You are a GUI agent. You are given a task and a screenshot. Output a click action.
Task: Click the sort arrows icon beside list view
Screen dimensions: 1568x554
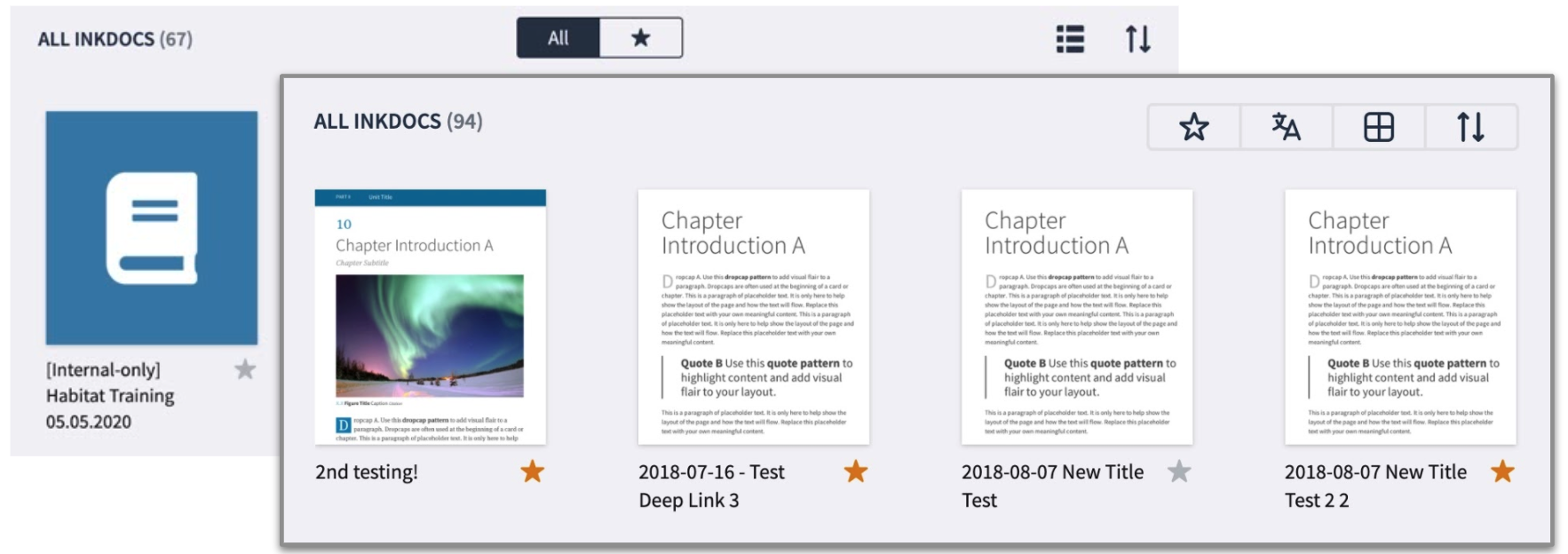coord(1138,39)
